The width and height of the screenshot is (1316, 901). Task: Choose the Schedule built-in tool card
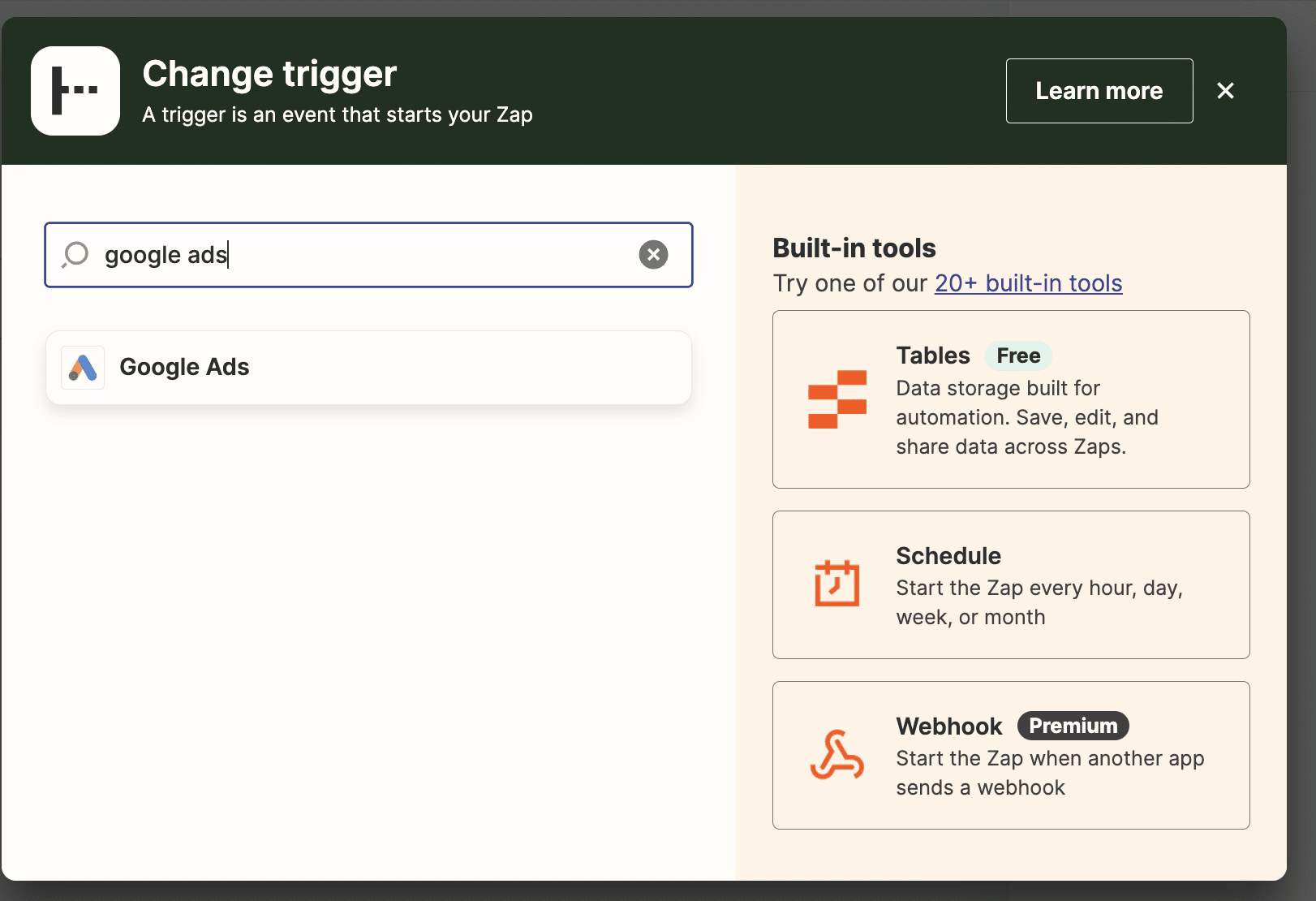pyautogui.click(x=1011, y=584)
